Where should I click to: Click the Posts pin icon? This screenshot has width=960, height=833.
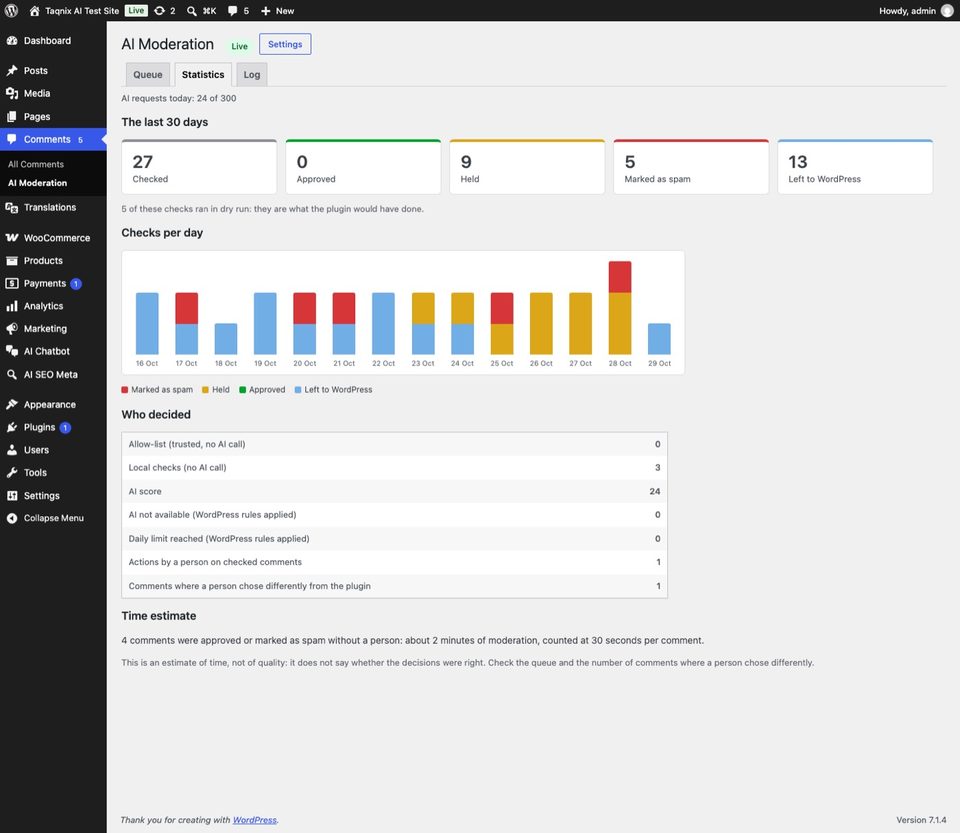pyautogui.click(x=12, y=70)
